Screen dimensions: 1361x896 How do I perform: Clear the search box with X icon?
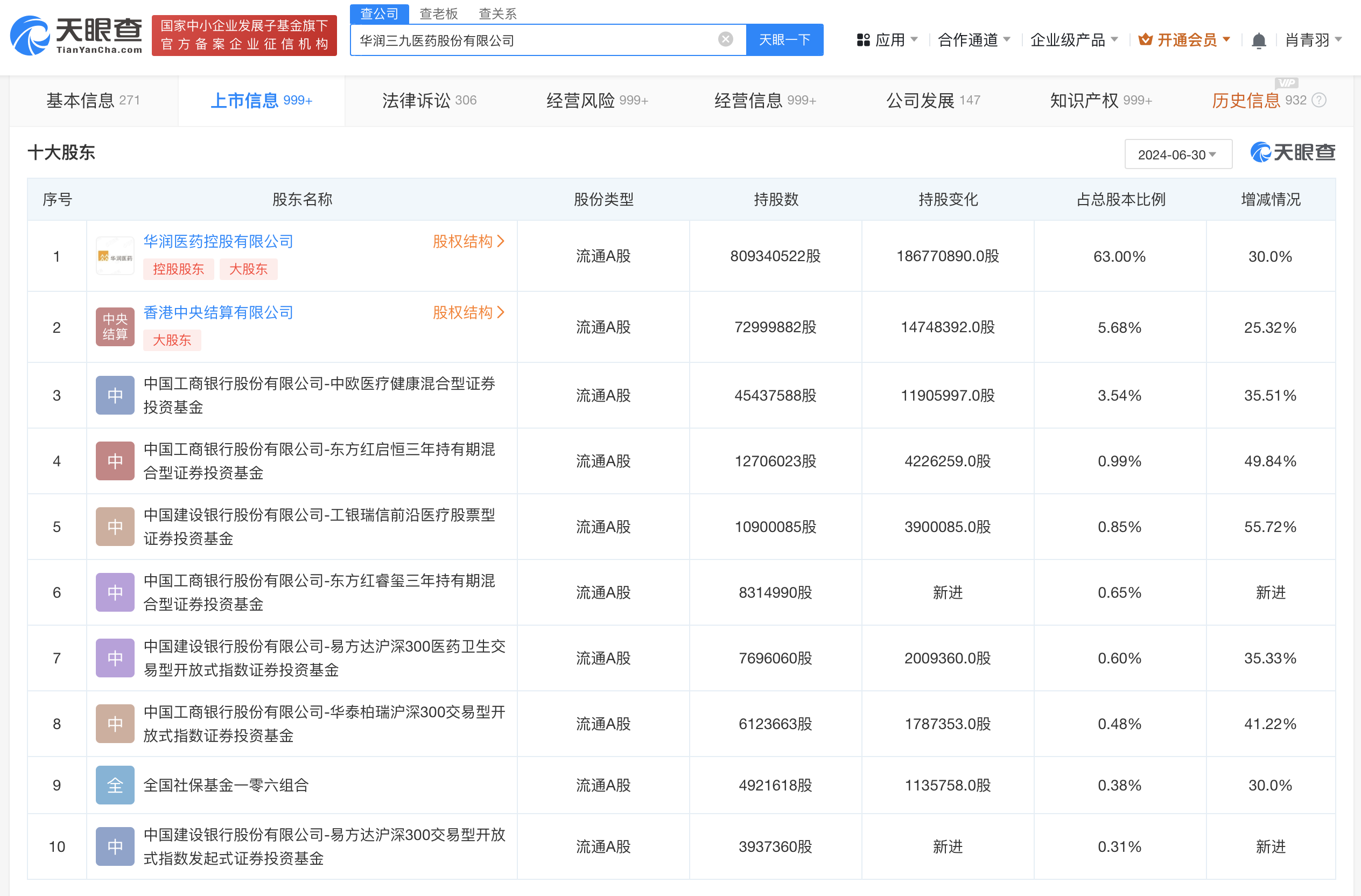point(726,39)
